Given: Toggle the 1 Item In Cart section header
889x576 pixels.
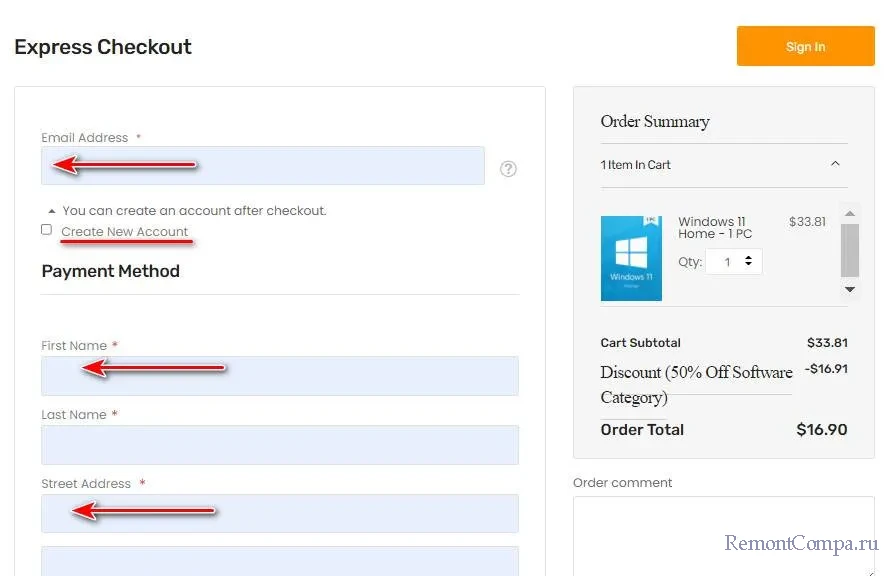Looking at the screenshot, I should pyautogui.click(x=635, y=165).
